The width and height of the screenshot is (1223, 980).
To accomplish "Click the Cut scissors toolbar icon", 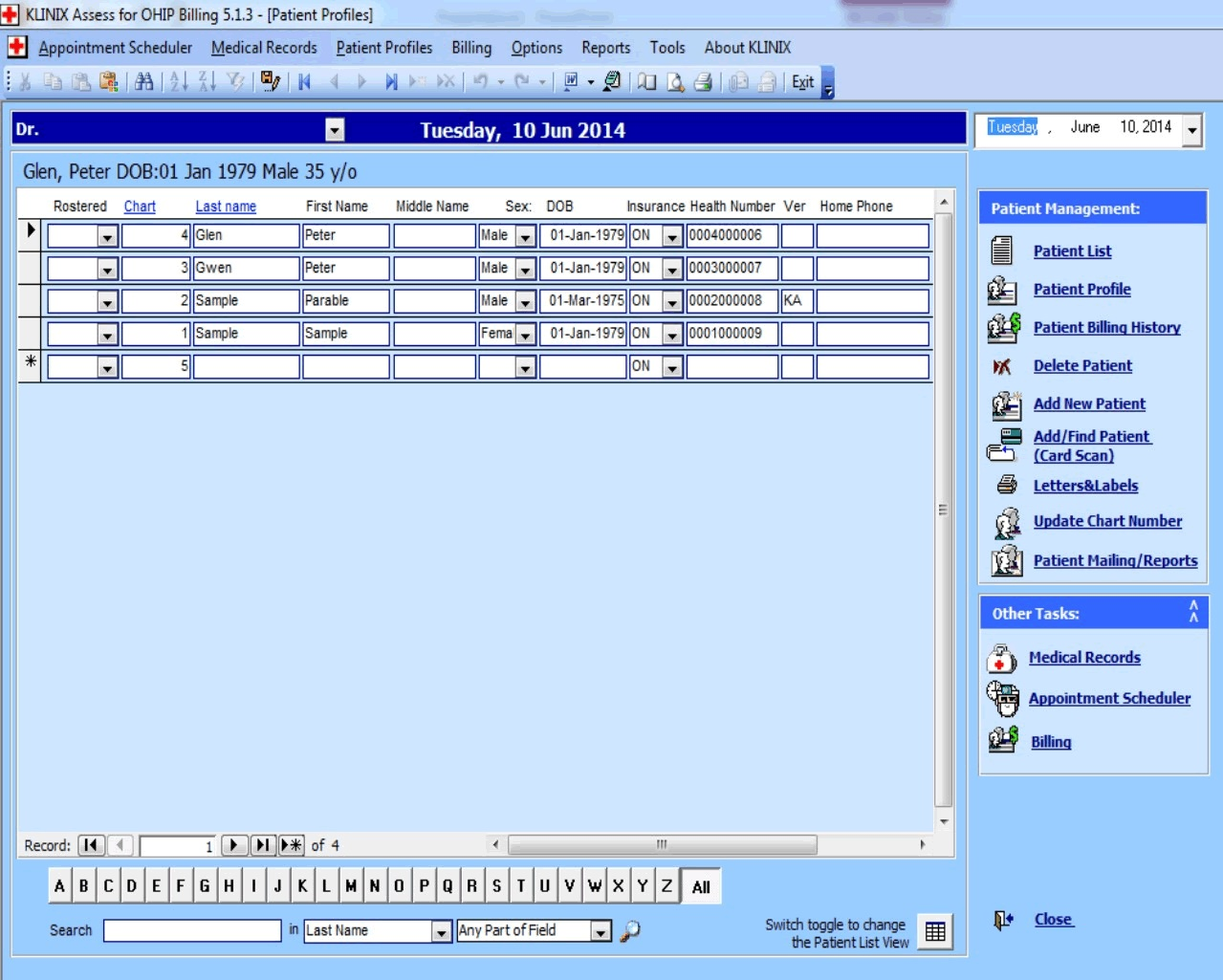I will (x=26, y=82).
